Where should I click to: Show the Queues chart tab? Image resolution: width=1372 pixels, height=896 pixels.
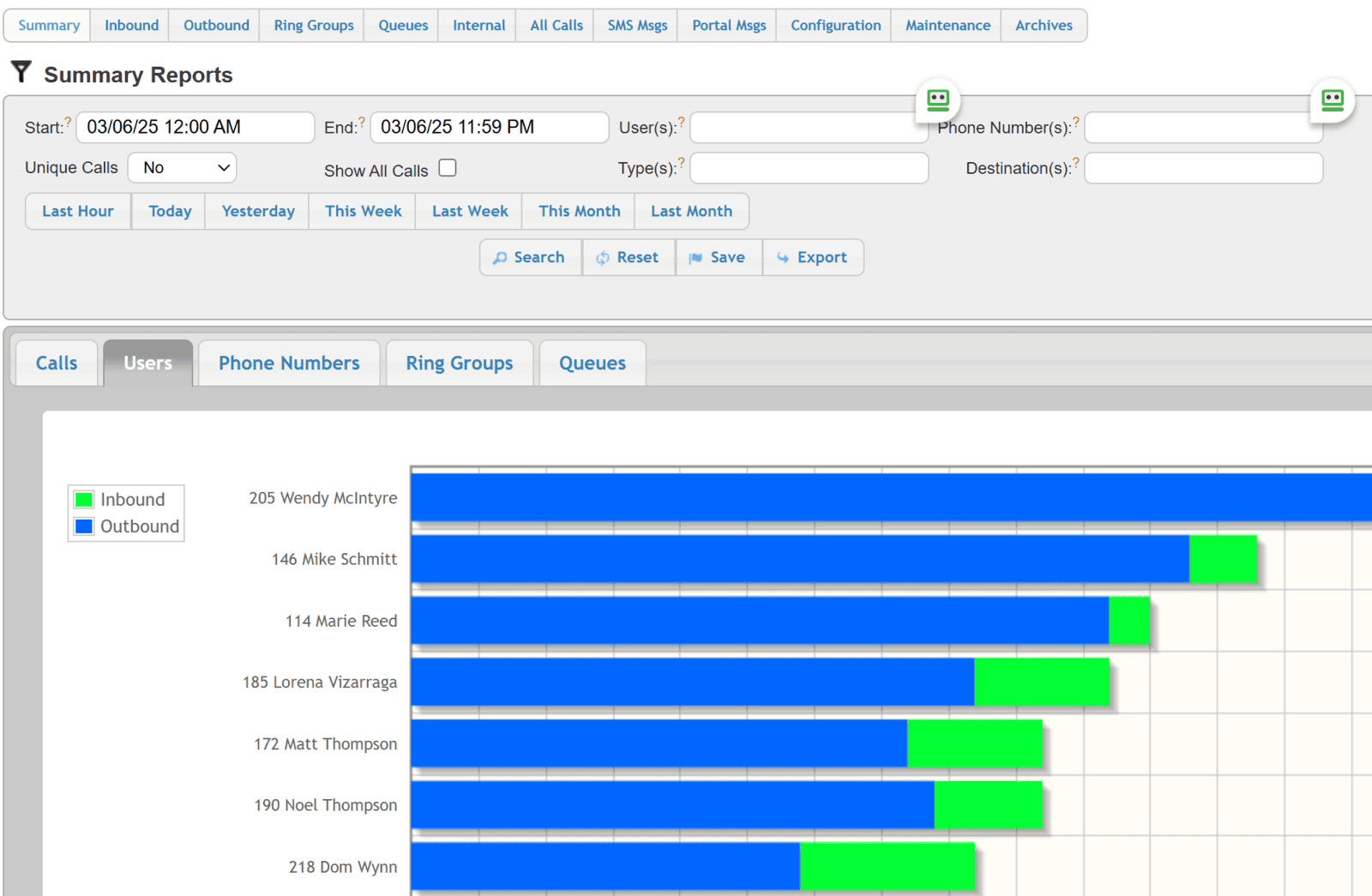point(593,364)
